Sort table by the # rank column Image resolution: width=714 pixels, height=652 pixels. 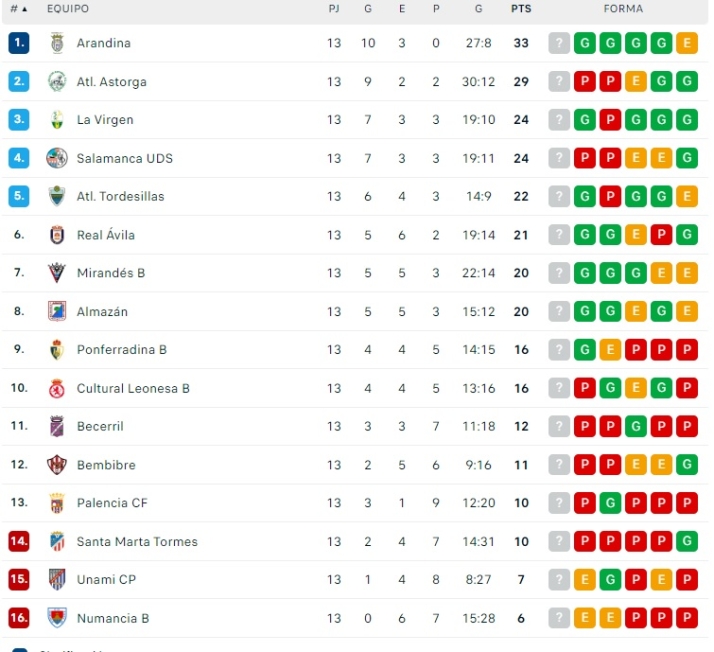(x=18, y=9)
